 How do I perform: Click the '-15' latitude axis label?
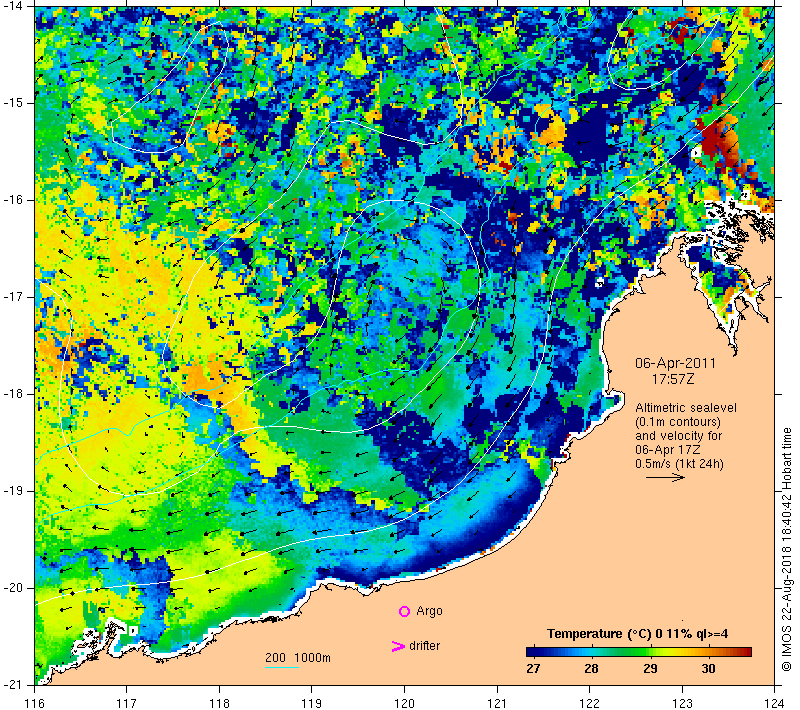12,103
